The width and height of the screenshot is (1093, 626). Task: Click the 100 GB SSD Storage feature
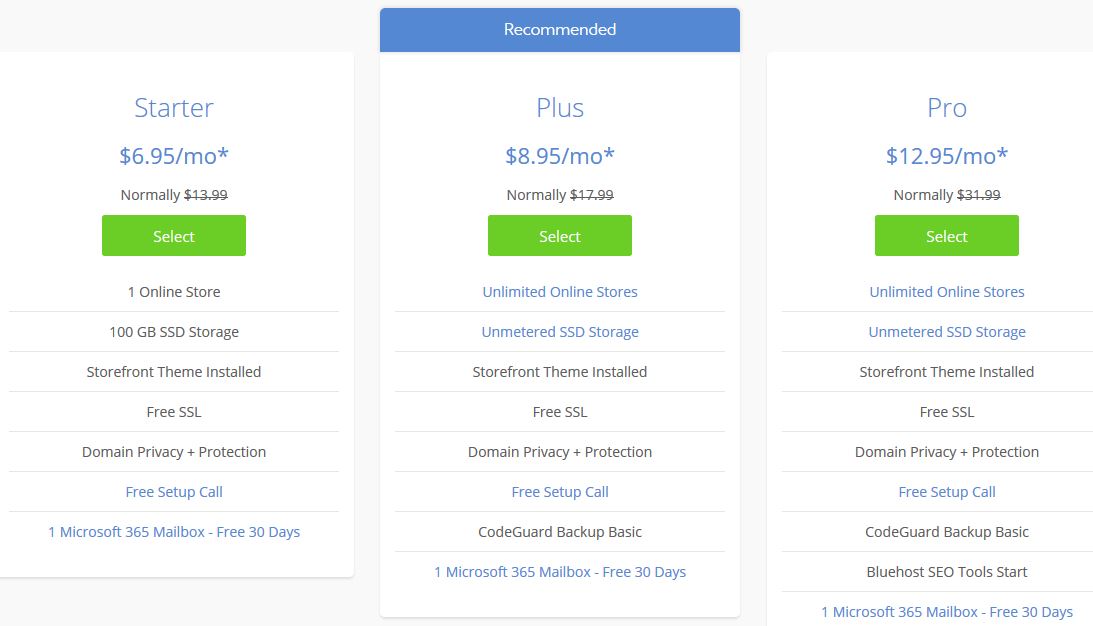click(174, 332)
